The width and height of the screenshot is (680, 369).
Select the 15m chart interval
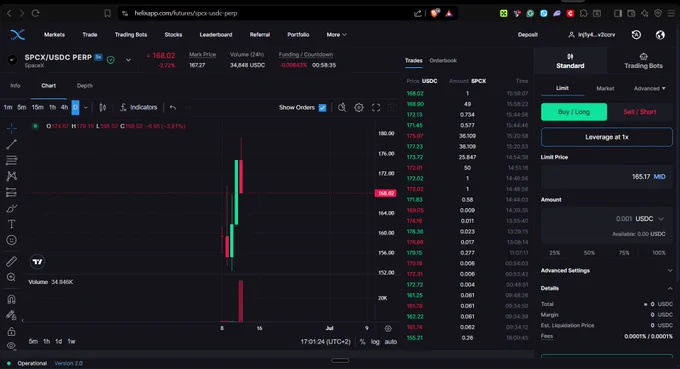[x=37, y=108]
